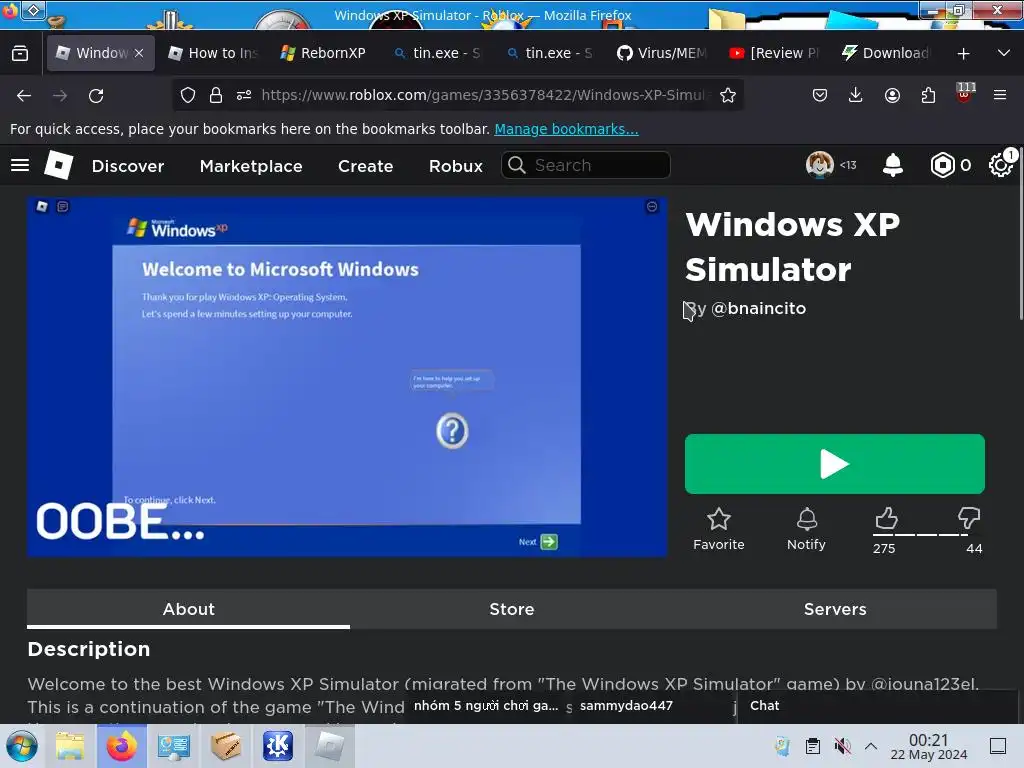Switch to the About tab

pos(189,609)
